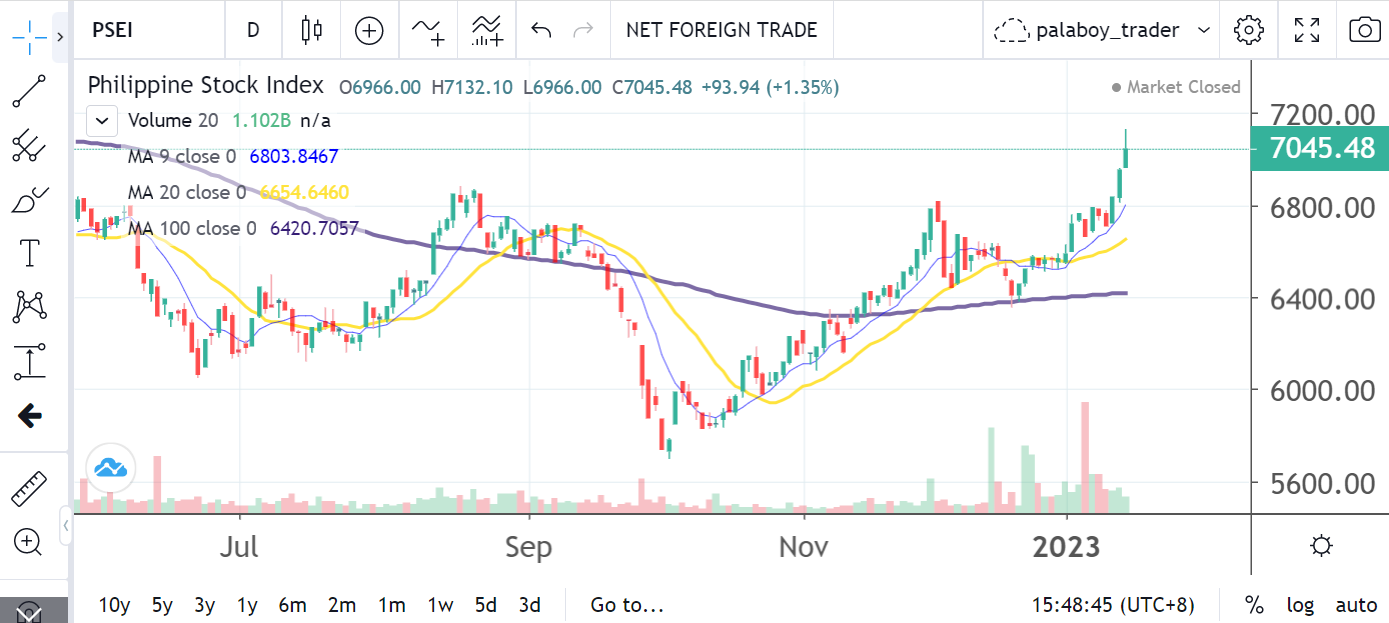
Task: Toggle log scale on the price axis
Action: pos(1300,605)
